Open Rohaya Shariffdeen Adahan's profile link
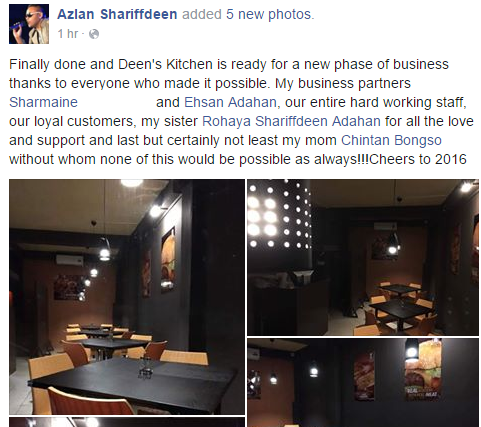The height and width of the screenshot is (427, 481). pyautogui.click(x=291, y=121)
